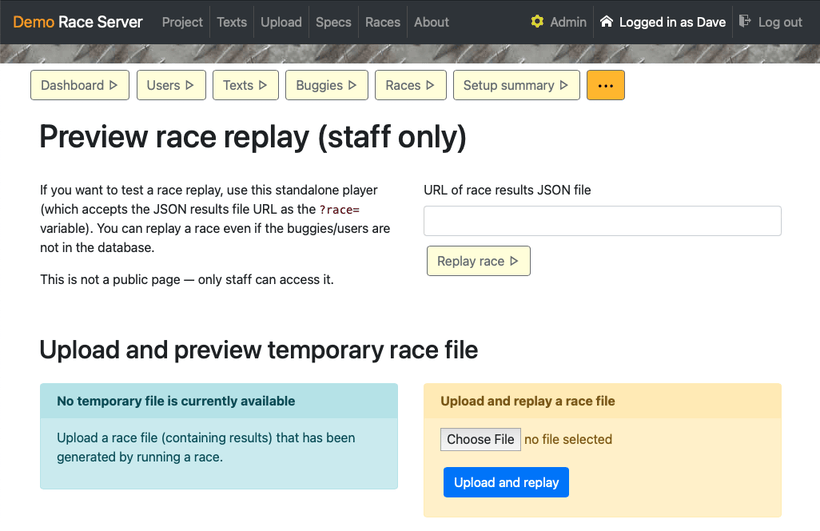
Task: Click the Admin link text
Action: (x=568, y=22)
